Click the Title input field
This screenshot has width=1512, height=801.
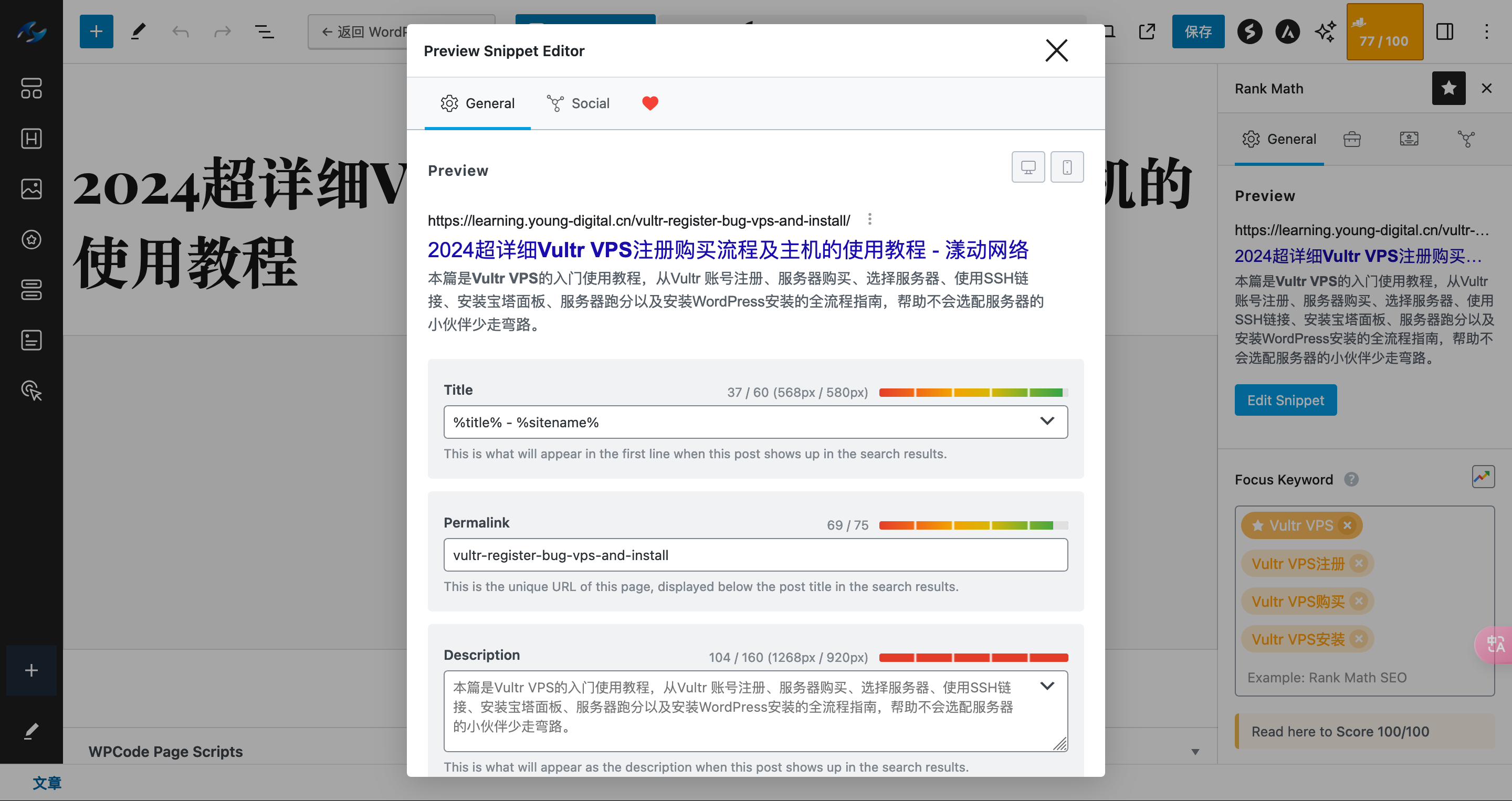(755, 422)
